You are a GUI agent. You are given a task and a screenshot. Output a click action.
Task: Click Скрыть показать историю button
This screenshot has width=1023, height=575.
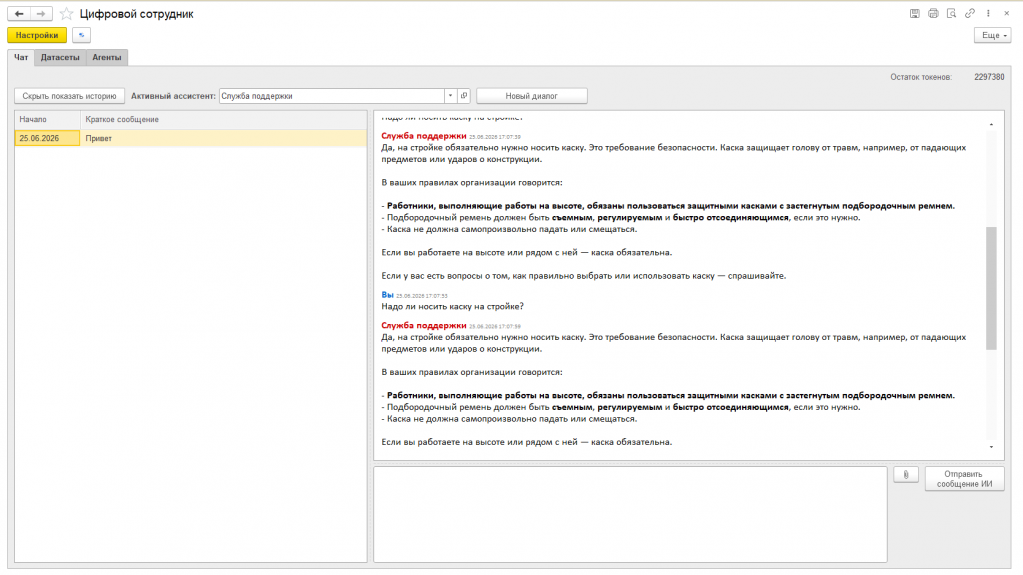[x=69, y=96]
